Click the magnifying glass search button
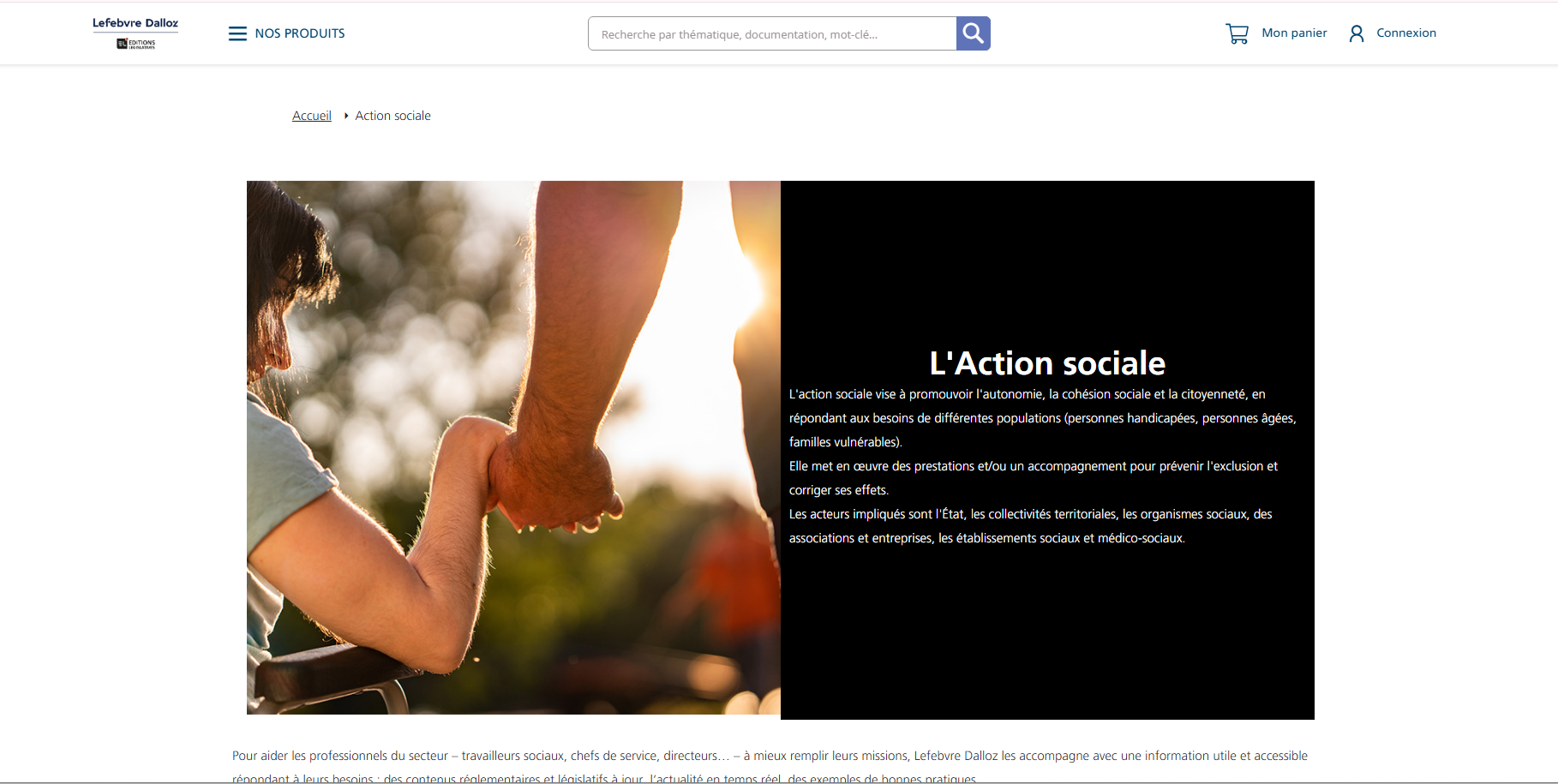The height and width of the screenshot is (784, 1558). [974, 33]
